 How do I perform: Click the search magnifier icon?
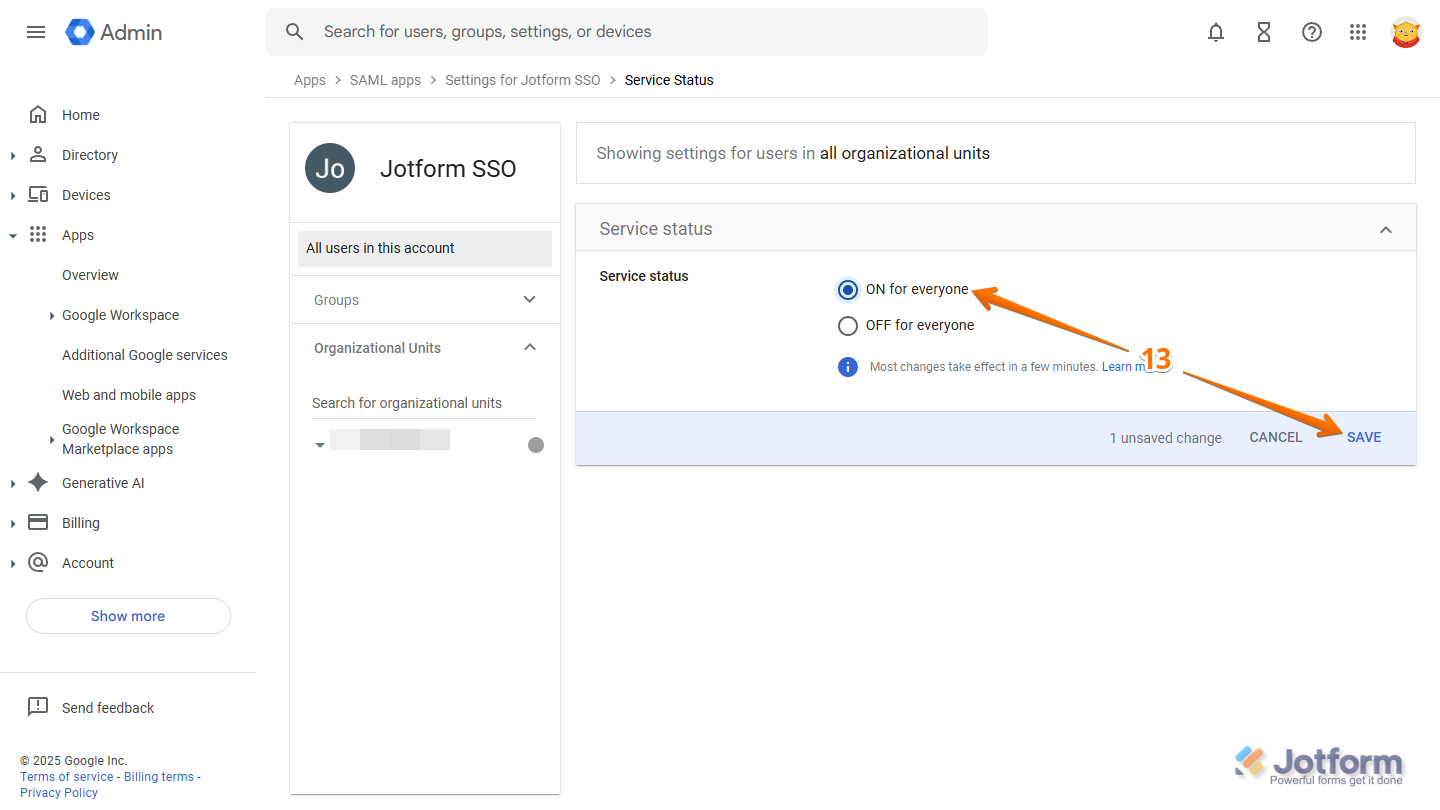(x=294, y=32)
